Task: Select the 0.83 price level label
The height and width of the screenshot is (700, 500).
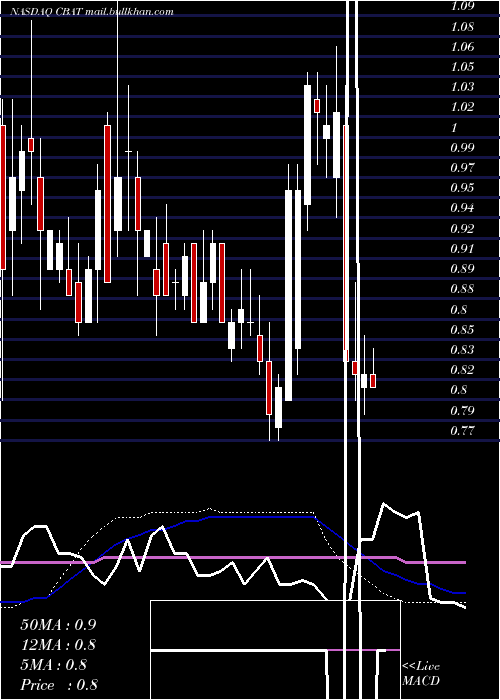Action: (x=462, y=350)
